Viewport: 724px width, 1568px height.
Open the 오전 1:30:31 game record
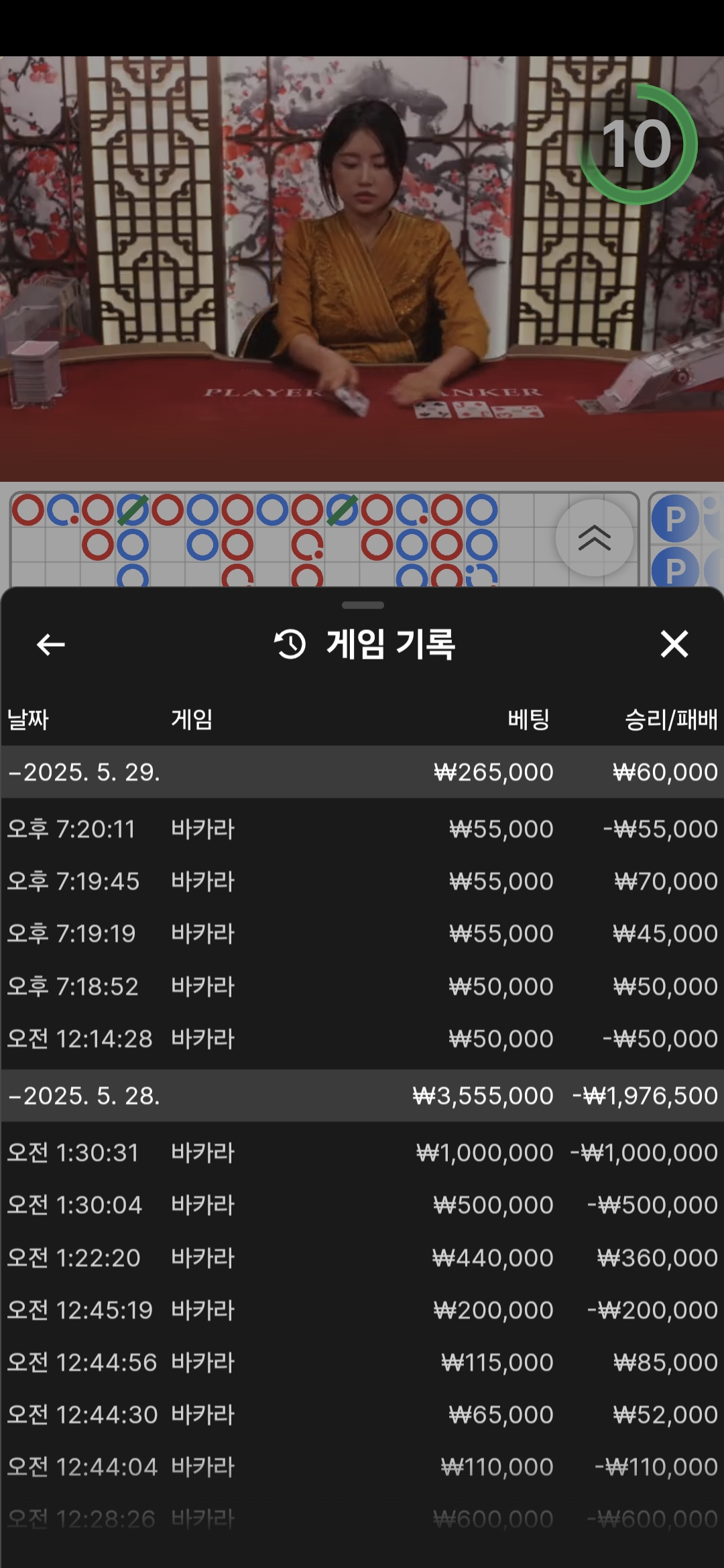pos(362,1153)
